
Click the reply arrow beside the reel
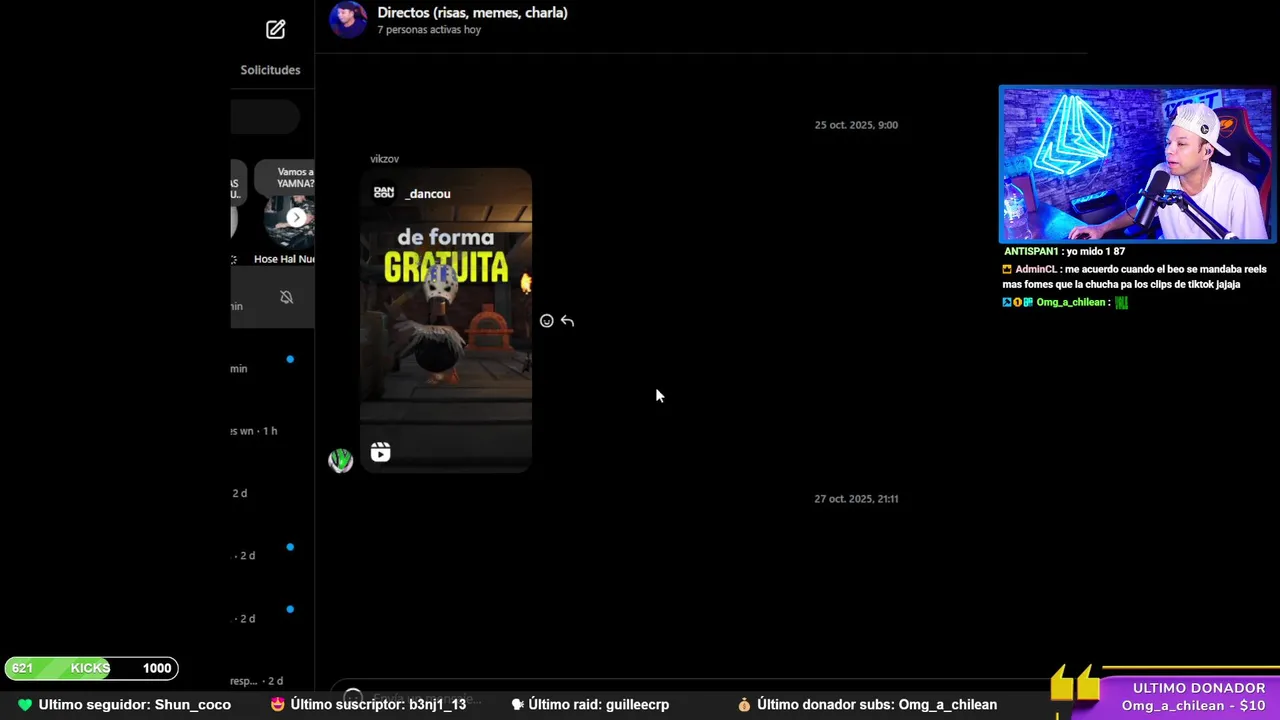pos(567,321)
